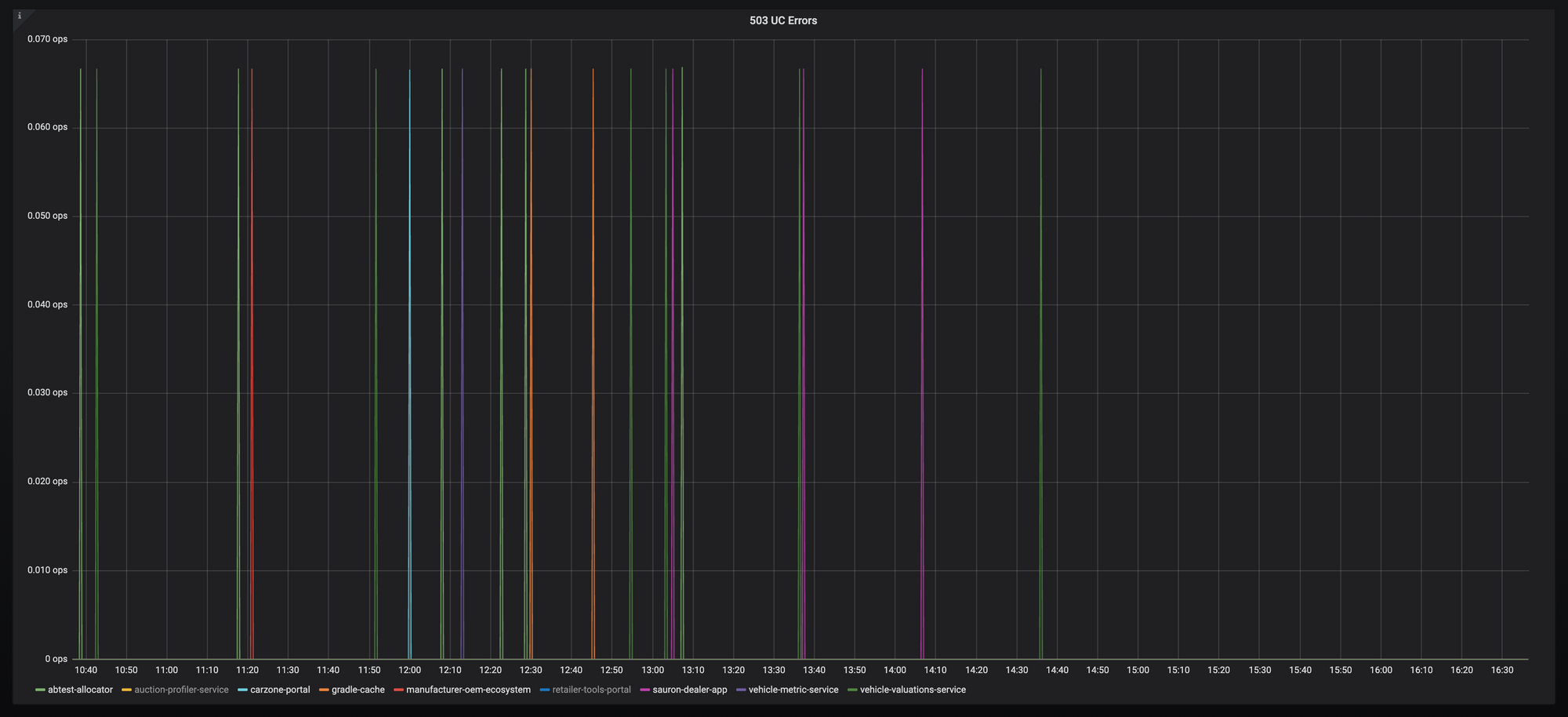1568x717 pixels.
Task: Open color picker for carzone-portal swatch
Action: click(242, 690)
